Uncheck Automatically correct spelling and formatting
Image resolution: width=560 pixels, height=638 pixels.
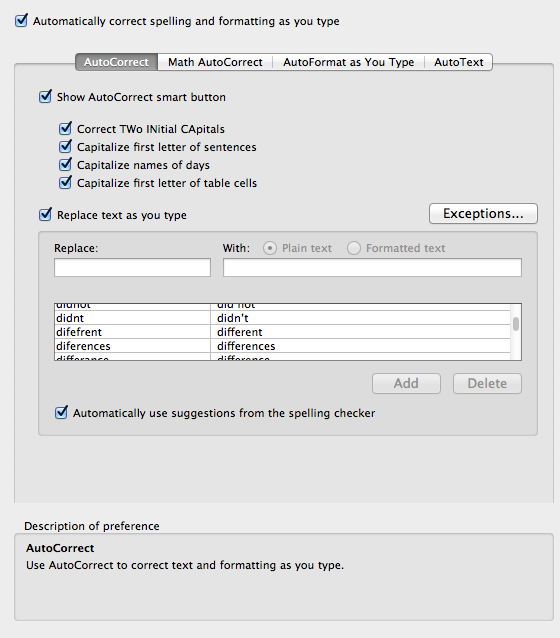[x=21, y=20]
